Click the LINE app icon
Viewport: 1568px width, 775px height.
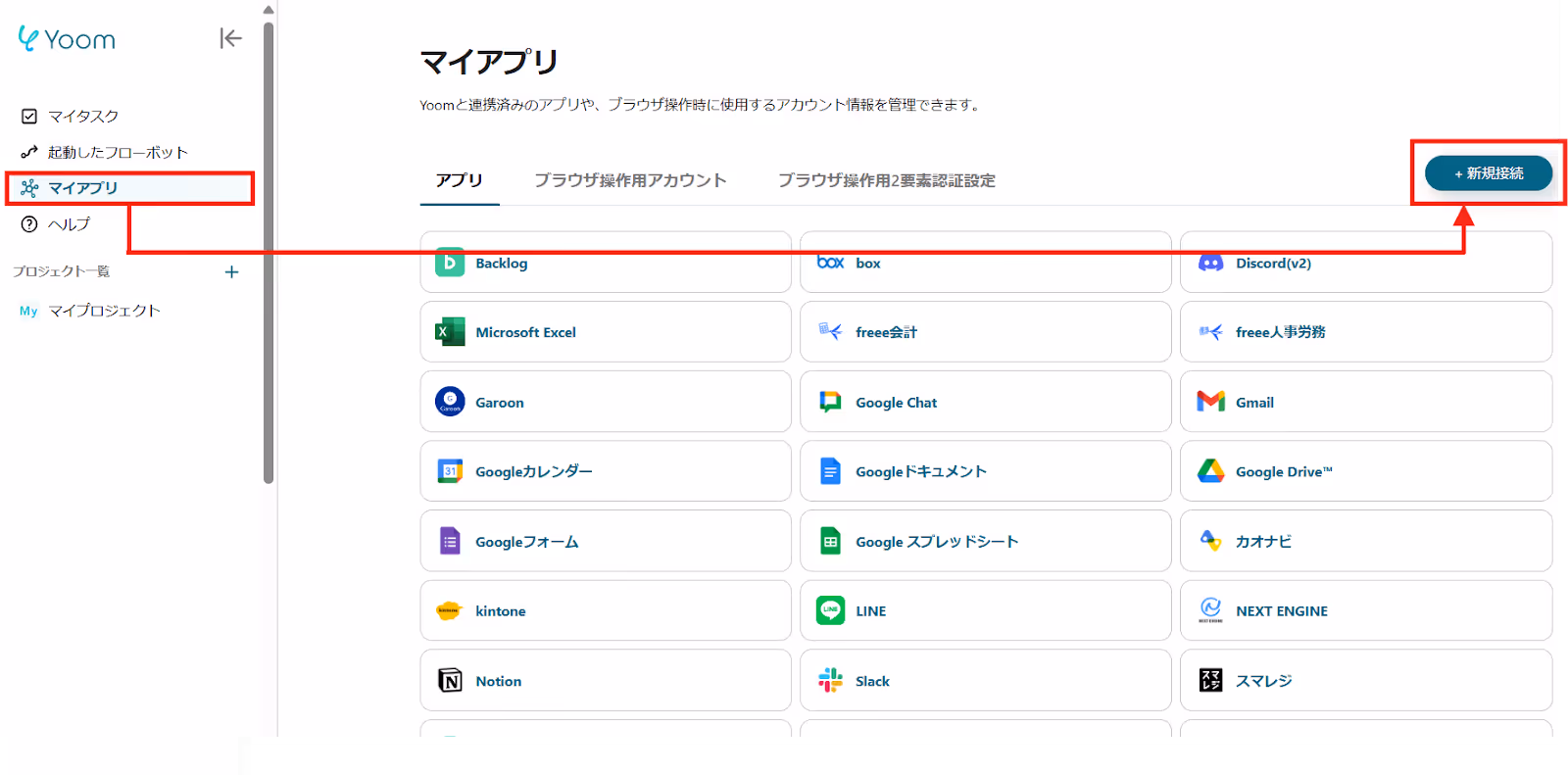coord(830,610)
